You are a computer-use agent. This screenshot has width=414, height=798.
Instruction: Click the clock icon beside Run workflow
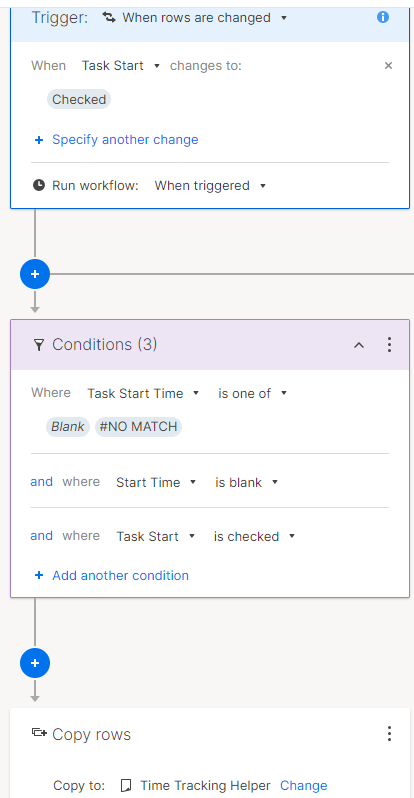[x=39, y=185]
